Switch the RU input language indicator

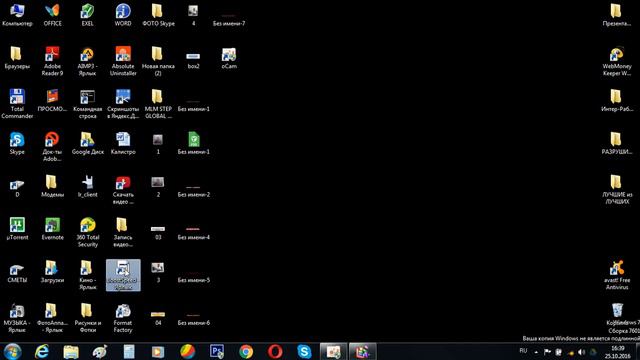(x=523, y=351)
